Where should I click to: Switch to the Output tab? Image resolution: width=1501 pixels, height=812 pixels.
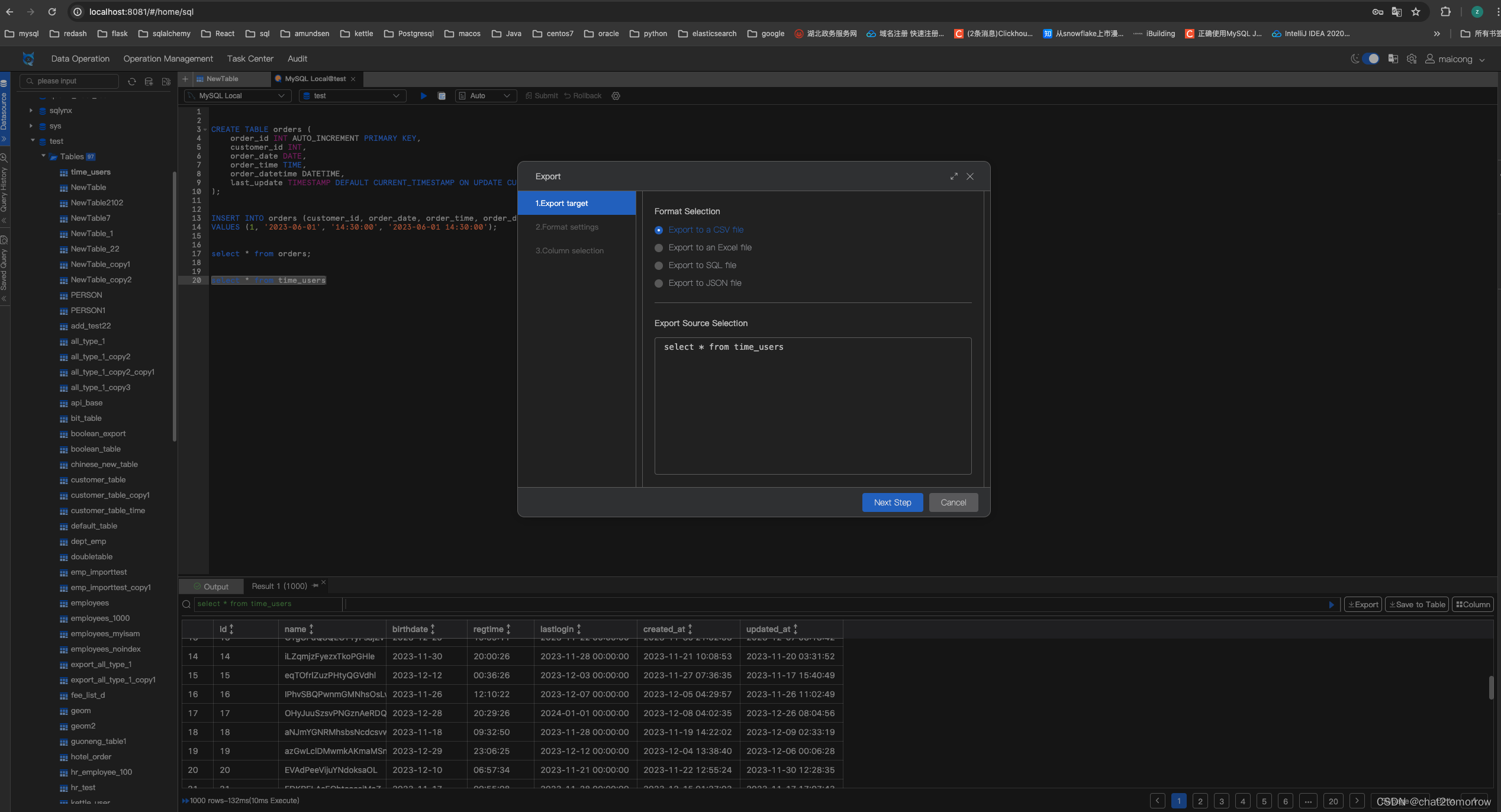click(x=211, y=587)
